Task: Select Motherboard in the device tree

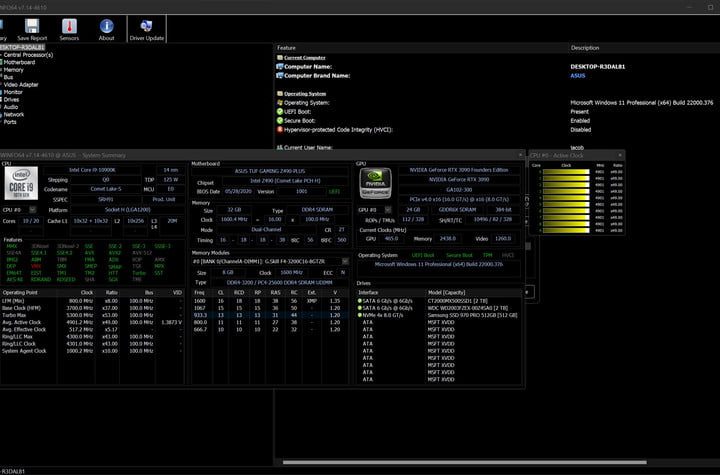Action: click(x=19, y=62)
